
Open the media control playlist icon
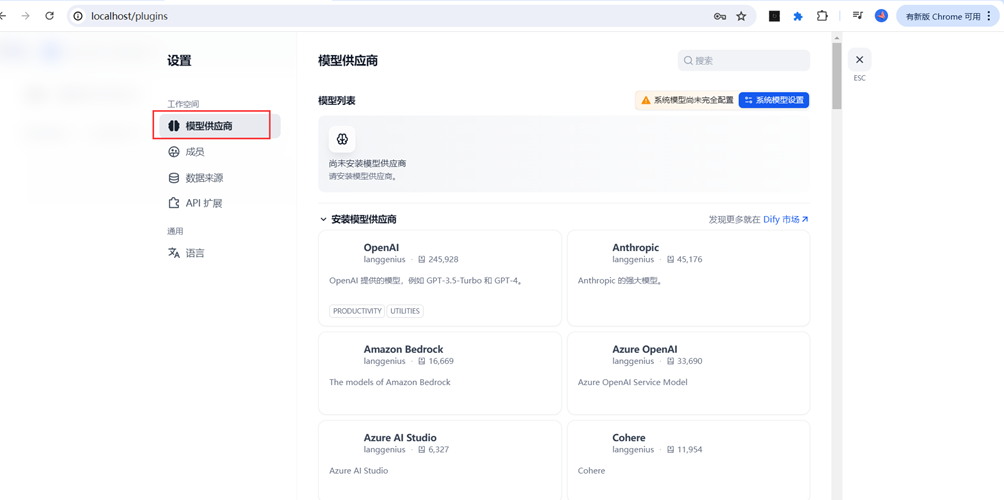coord(857,17)
